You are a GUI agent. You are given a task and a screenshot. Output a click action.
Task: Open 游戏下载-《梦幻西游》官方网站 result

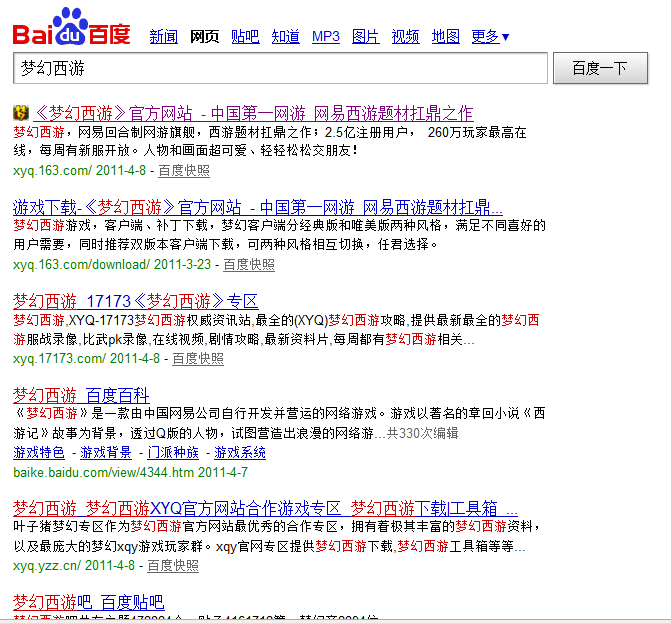258,208
